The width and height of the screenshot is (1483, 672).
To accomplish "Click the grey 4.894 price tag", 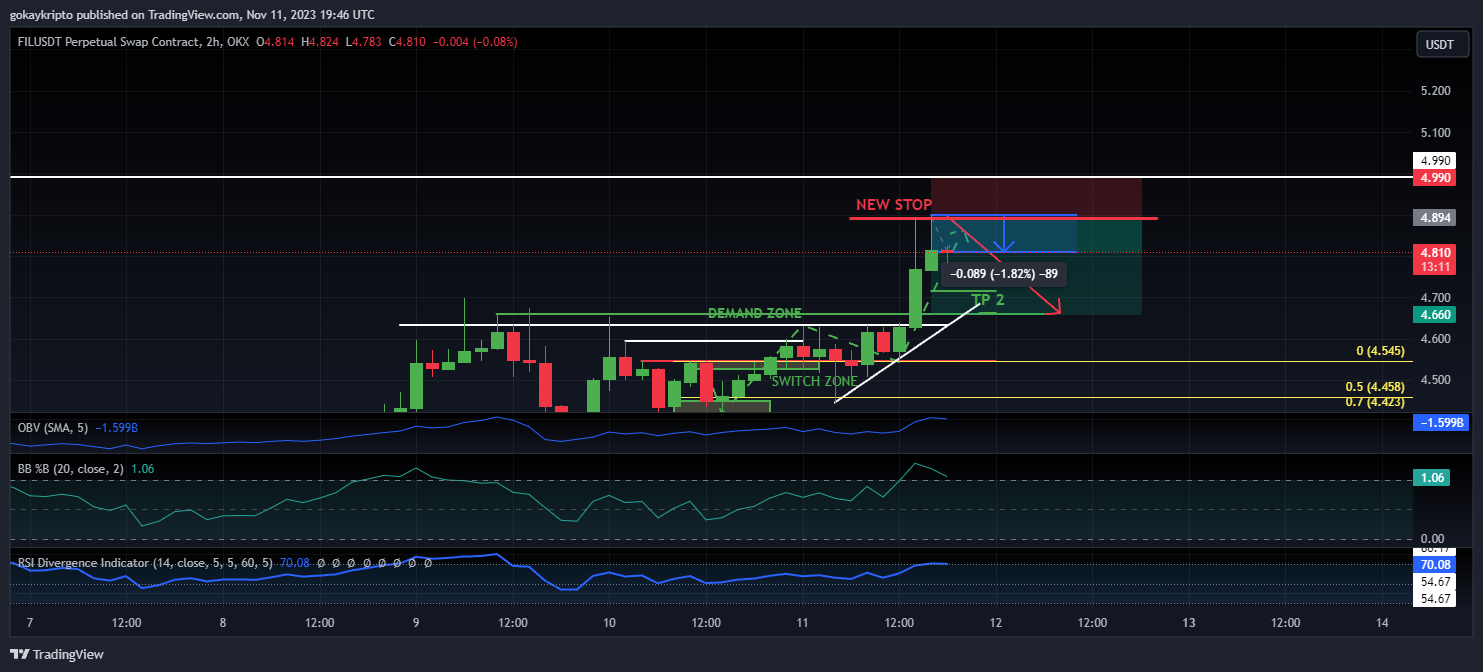I will 1435,217.
